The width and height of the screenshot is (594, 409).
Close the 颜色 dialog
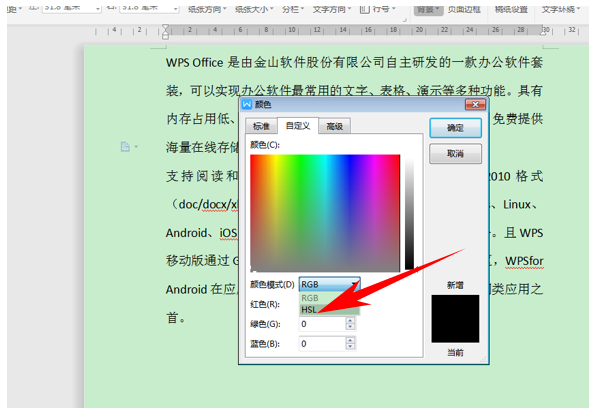(x=475, y=104)
